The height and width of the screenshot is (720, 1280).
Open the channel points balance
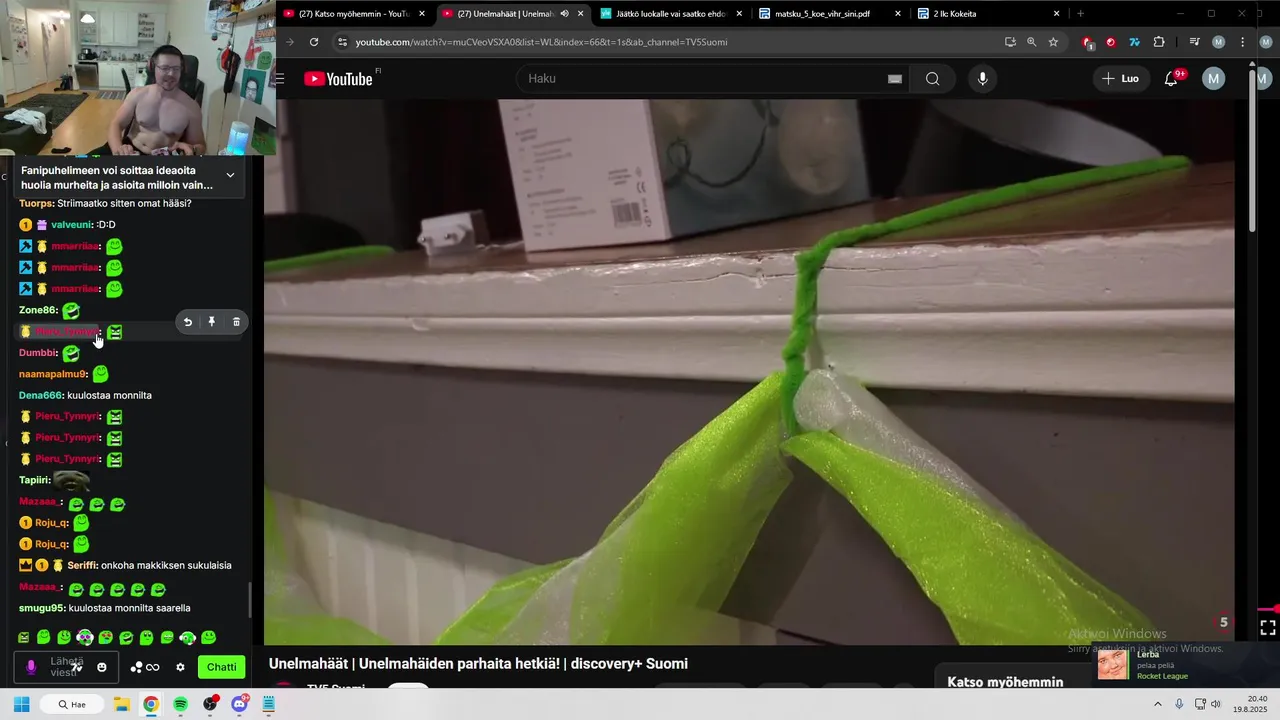[145, 667]
